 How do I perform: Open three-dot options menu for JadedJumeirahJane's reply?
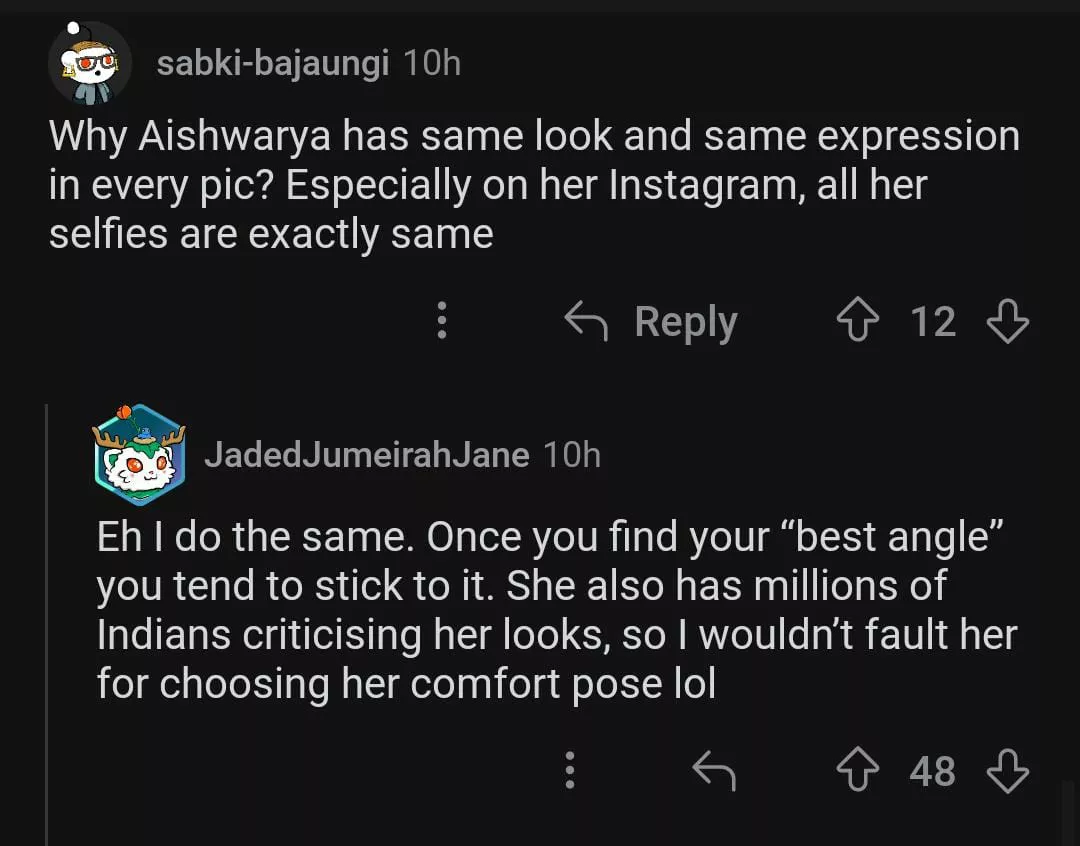tap(569, 771)
